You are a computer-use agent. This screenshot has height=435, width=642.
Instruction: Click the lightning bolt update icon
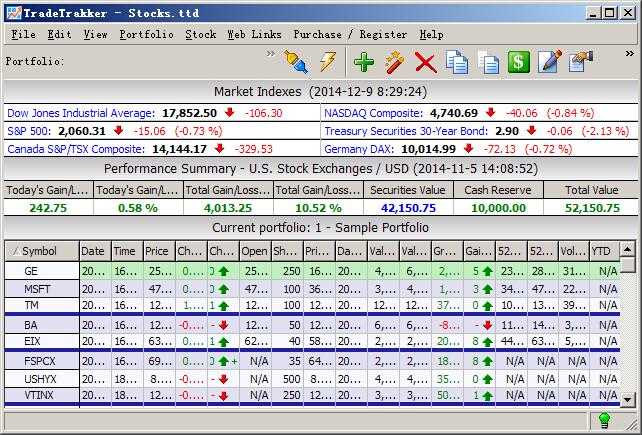tap(327, 62)
